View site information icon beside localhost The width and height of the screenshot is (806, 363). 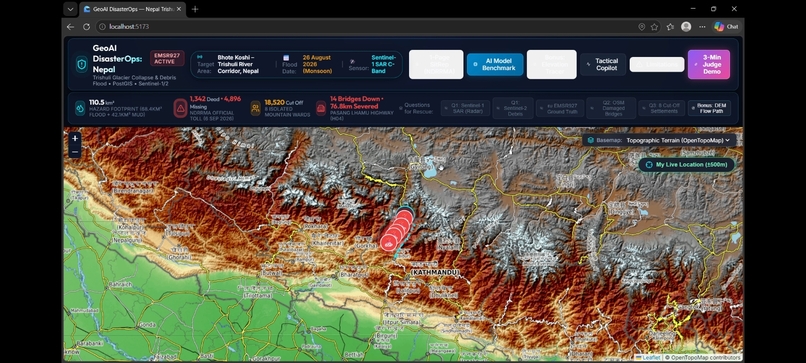102,27
